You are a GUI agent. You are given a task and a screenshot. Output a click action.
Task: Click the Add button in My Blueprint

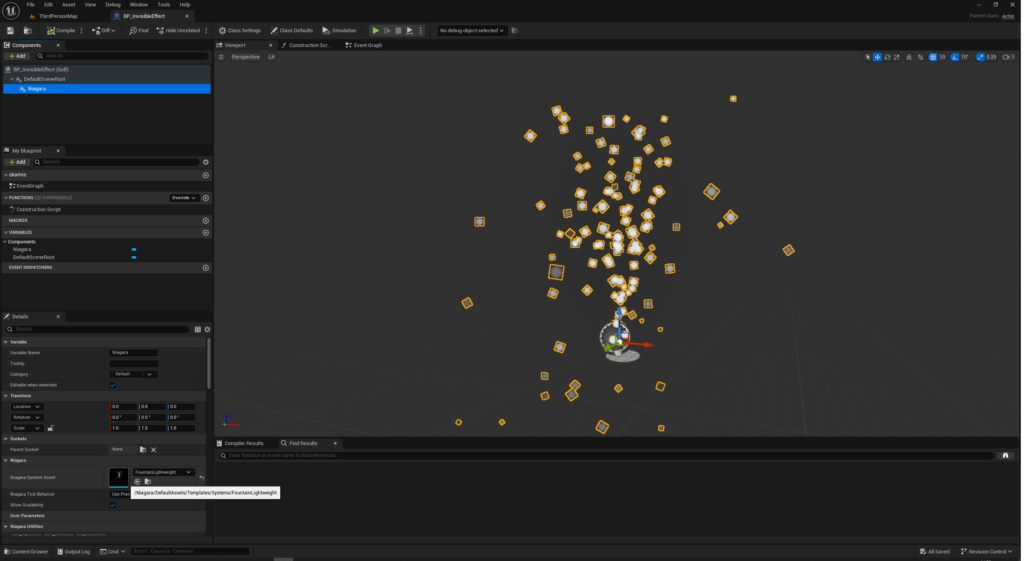tap(17, 162)
